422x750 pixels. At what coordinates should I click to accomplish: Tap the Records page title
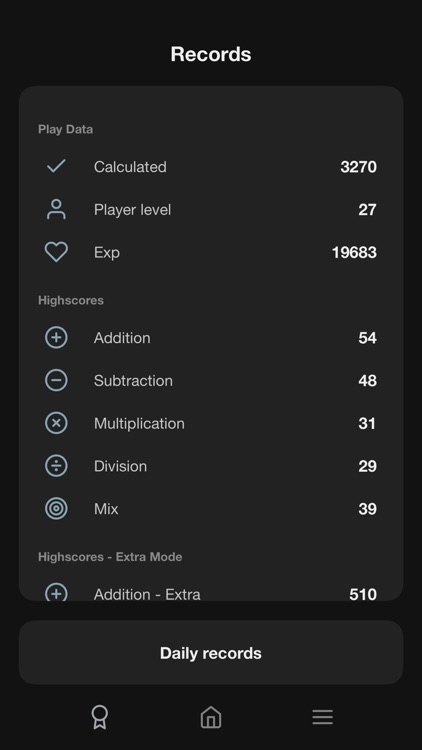click(211, 54)
